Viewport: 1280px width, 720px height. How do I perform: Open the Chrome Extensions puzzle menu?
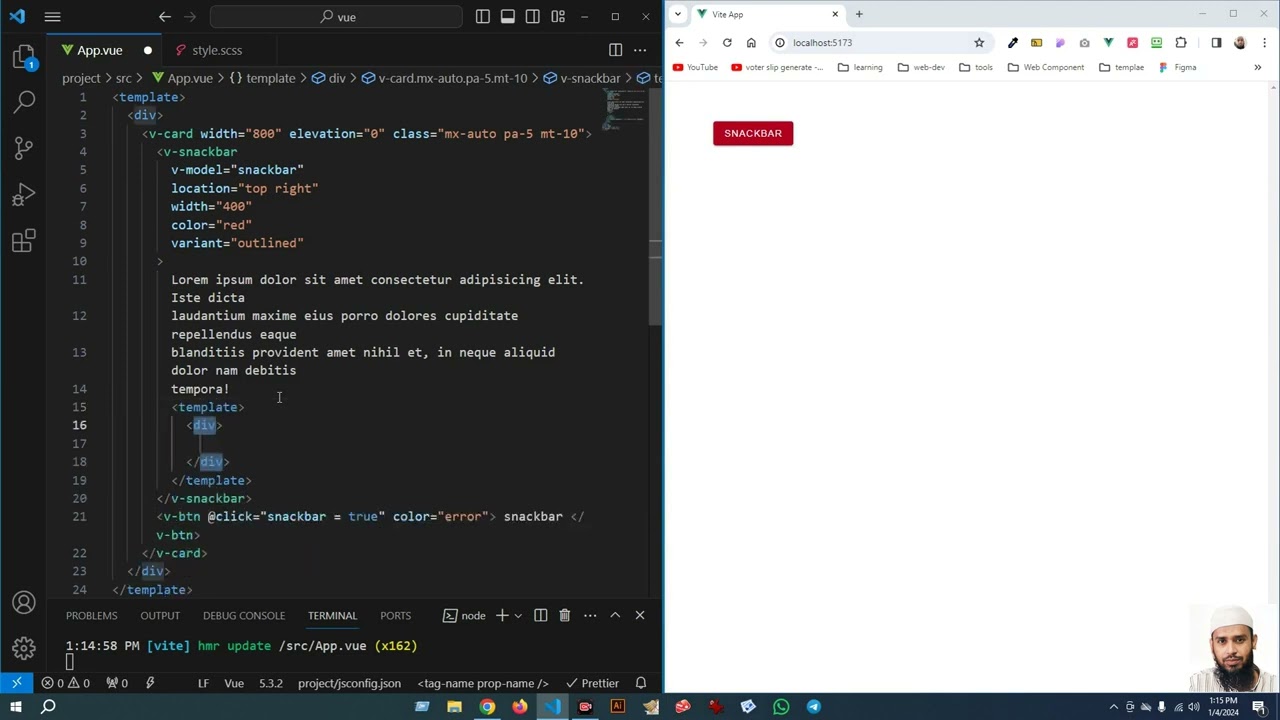pyautogui.click(x=1181, y=43)
